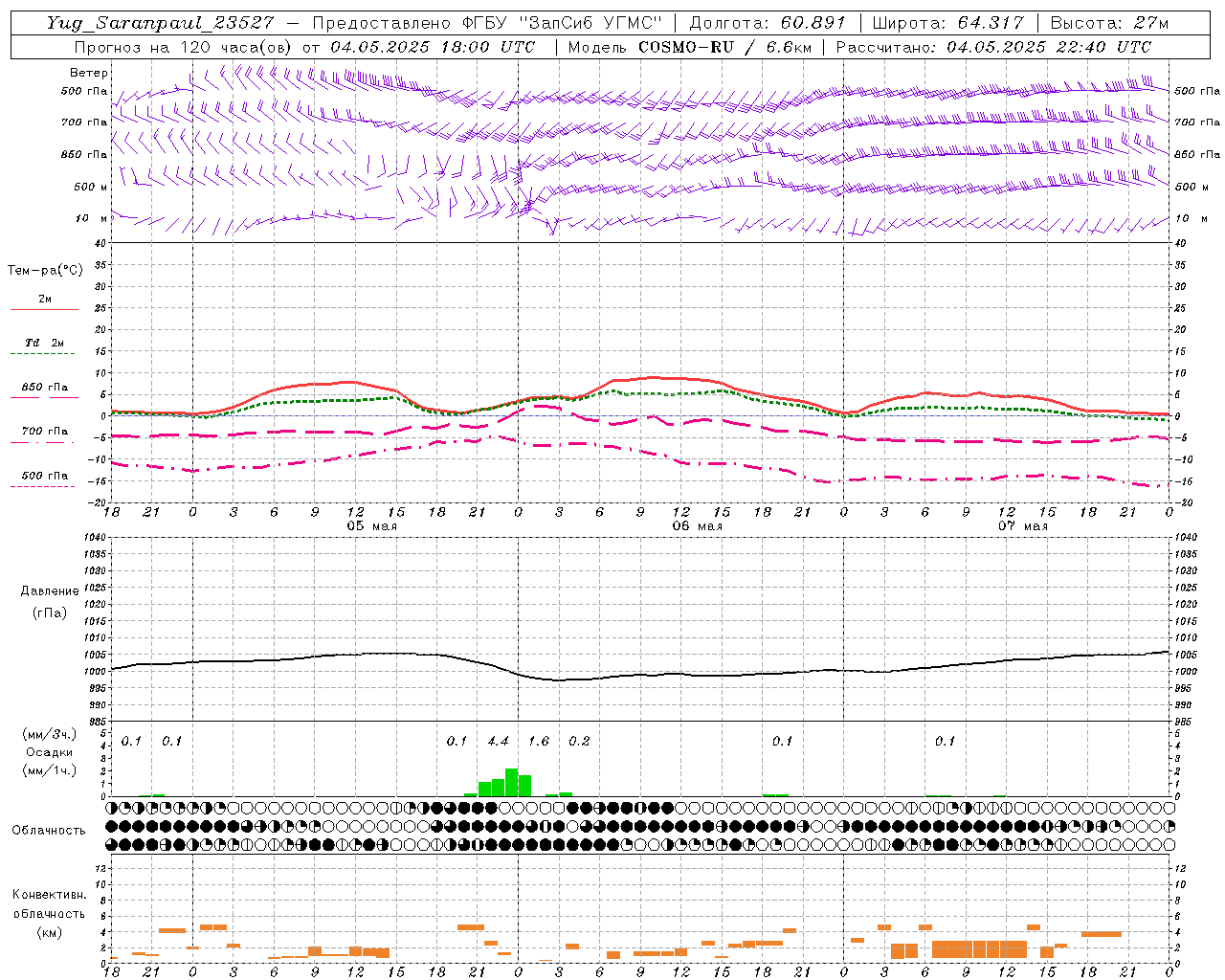The image size is (1225, 980).
Task: Click the tallest green precipitation bar
Action: pyautogui.click(x=511, y=782)
